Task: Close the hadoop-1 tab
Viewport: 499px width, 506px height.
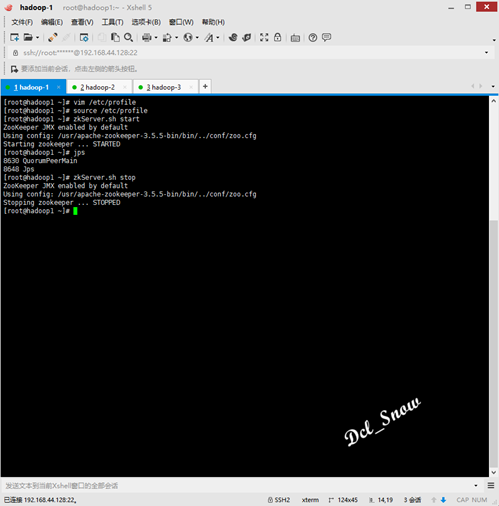Action: point(59,87)
